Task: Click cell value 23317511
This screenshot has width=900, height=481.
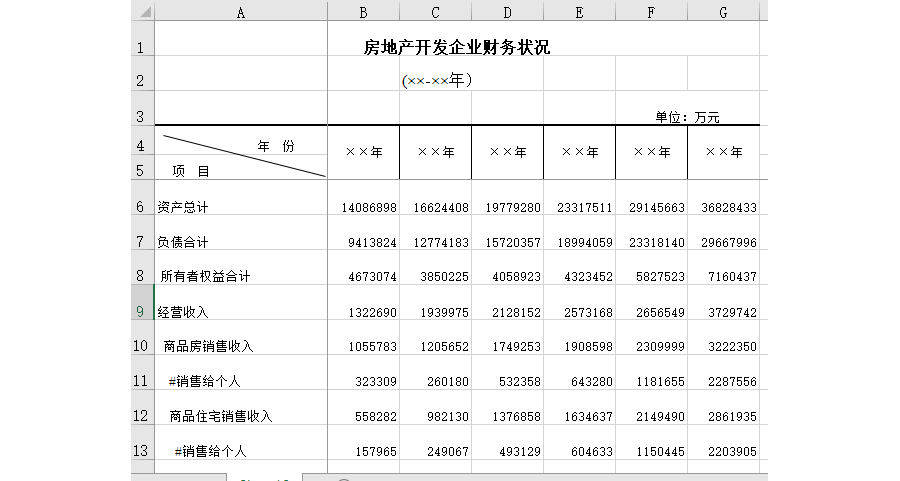Action: coord(585,208)
